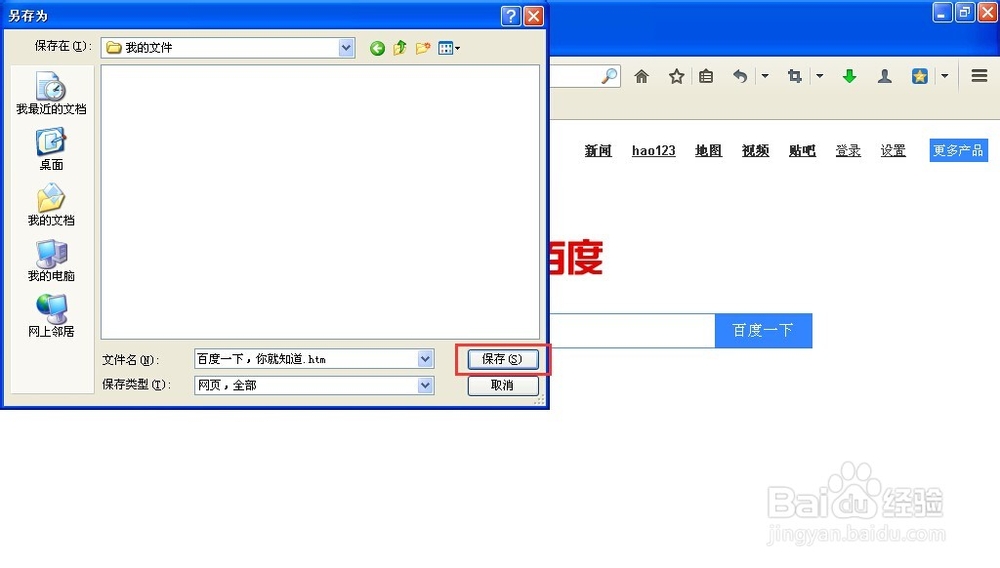The width and height of the screenshot is (1000, 568).
Task: Open the hao123 link
Action: point(654,150)
